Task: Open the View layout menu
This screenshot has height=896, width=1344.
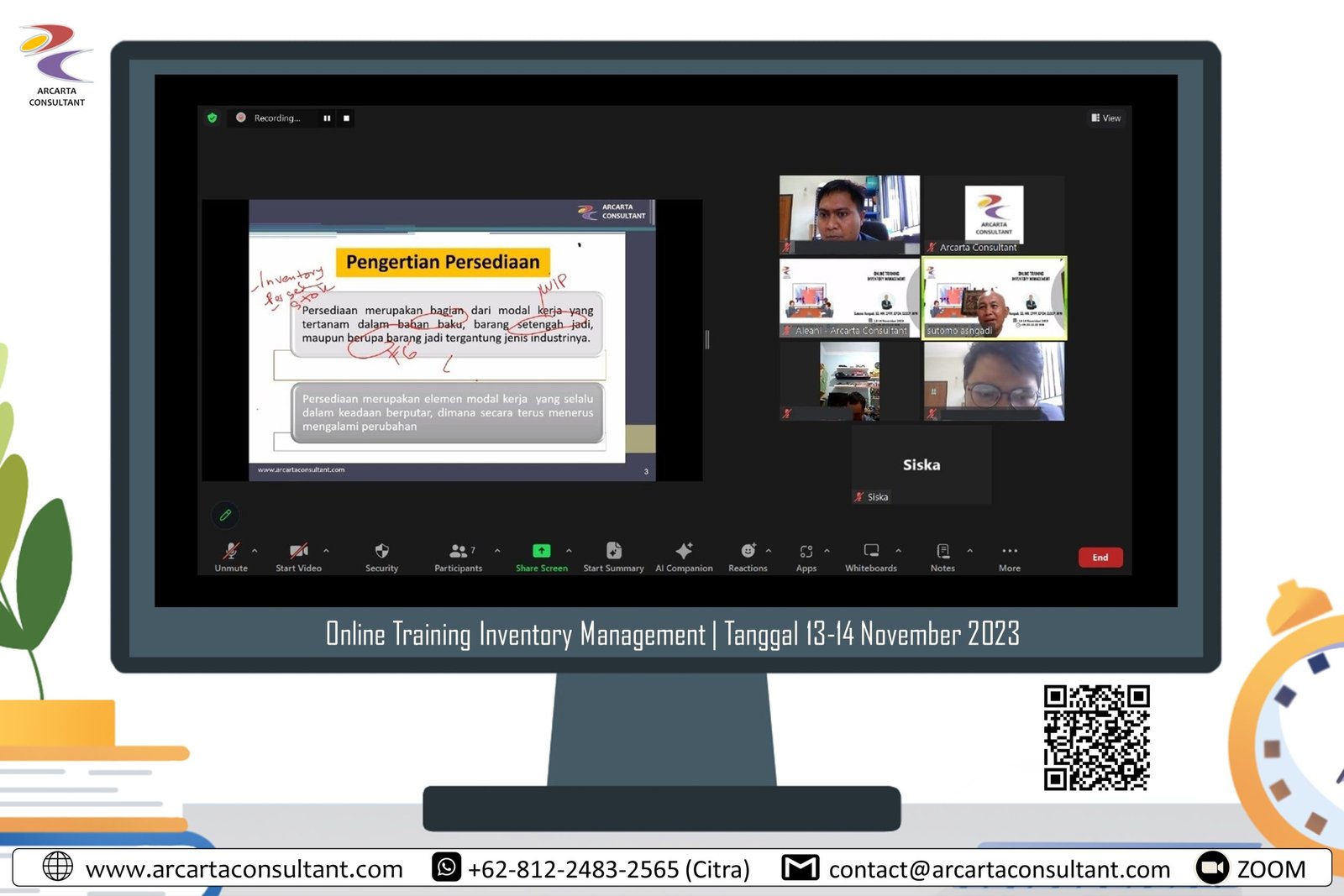Action: coord(1106,118)
